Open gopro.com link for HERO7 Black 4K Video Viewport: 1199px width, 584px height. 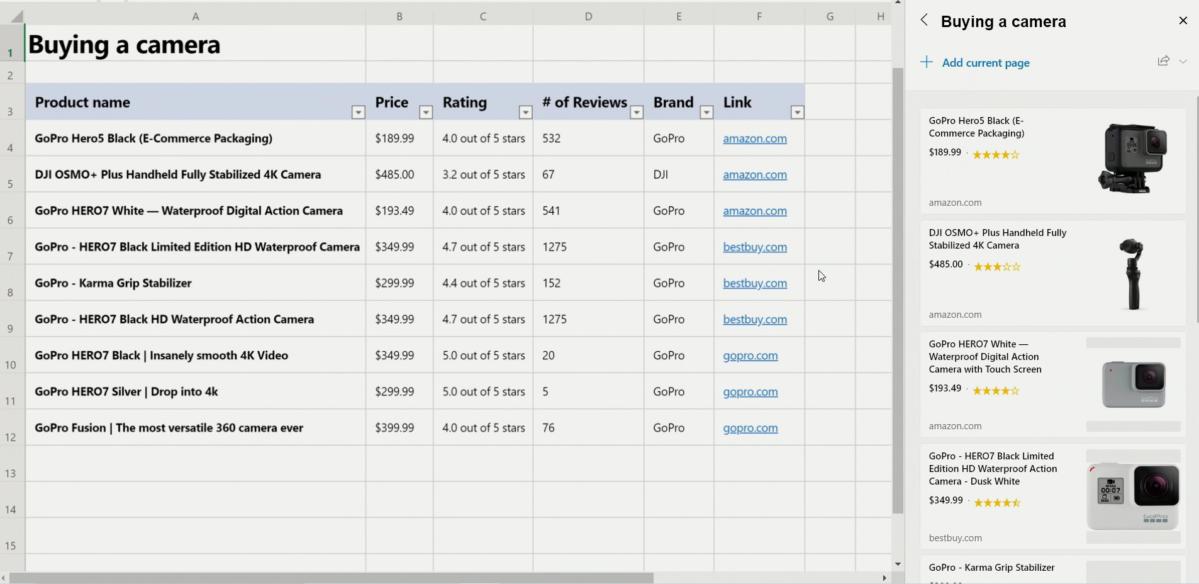click(750, 355)
